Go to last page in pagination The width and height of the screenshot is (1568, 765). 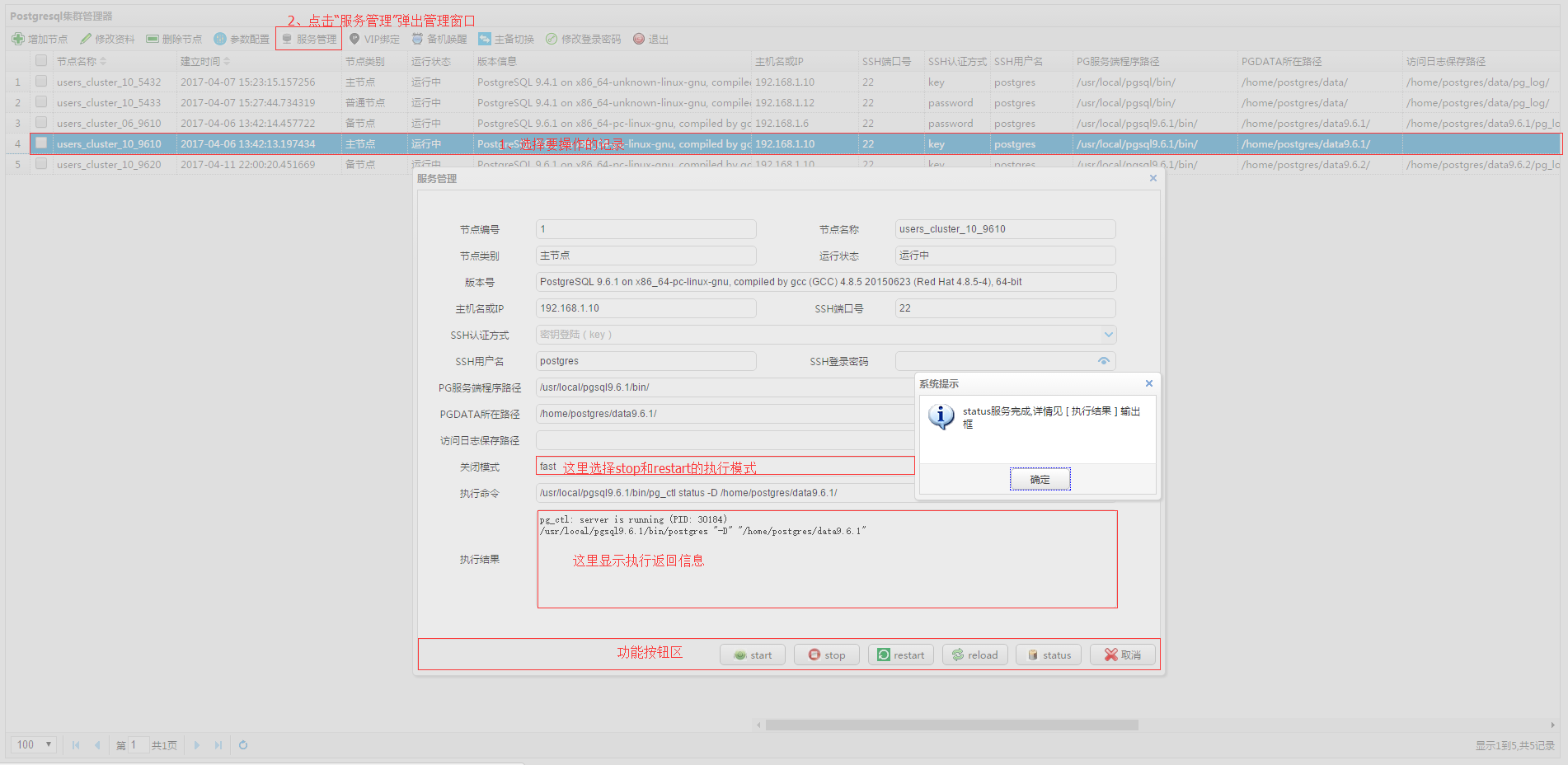click(218, 744)
